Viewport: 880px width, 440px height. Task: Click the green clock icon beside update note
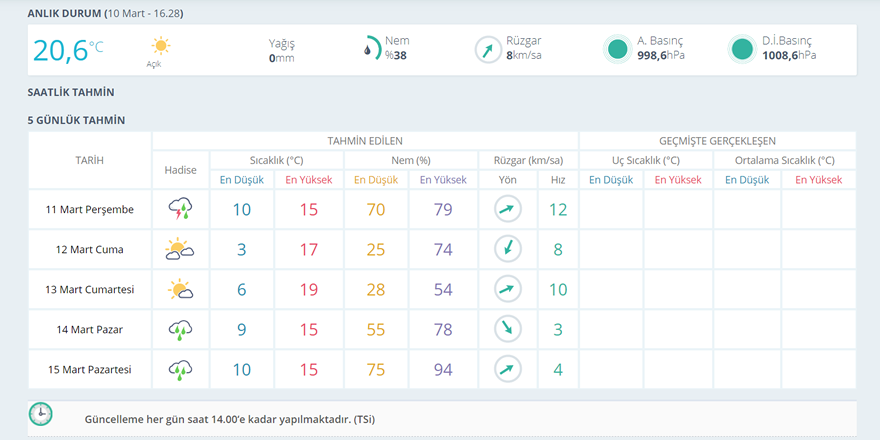coord(41,415)
